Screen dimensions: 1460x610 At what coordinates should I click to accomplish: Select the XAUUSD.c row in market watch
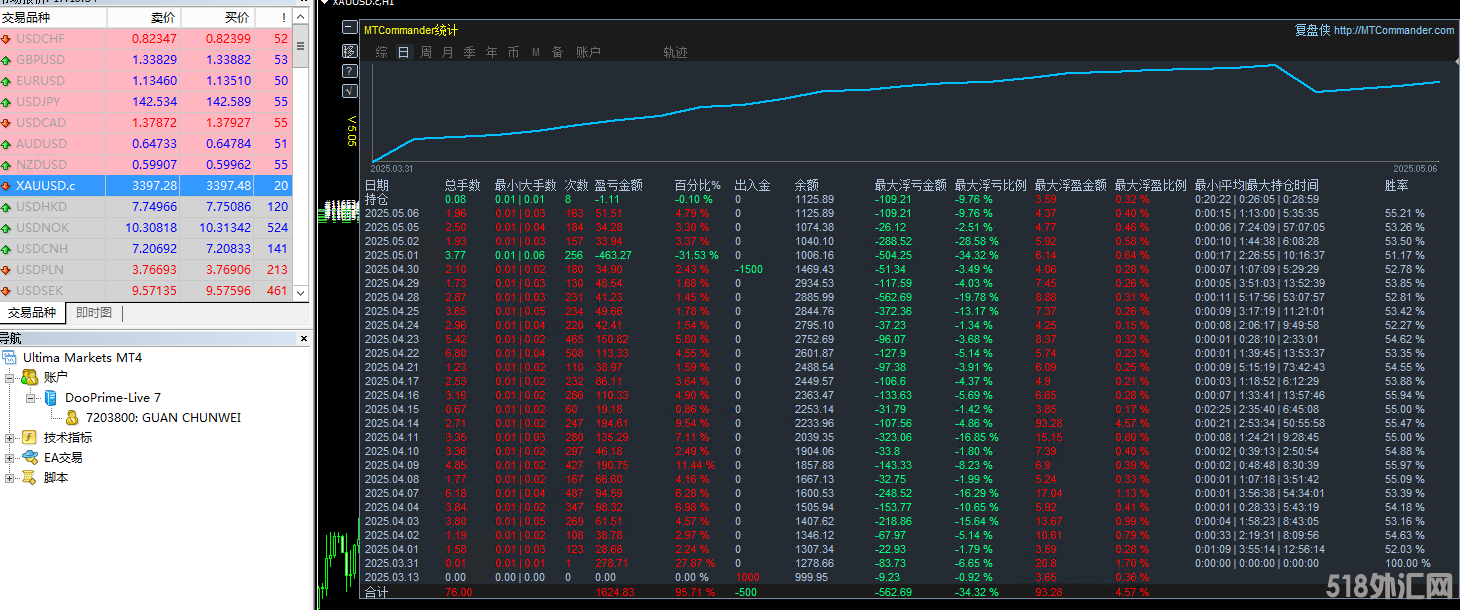tap(146, 186)
